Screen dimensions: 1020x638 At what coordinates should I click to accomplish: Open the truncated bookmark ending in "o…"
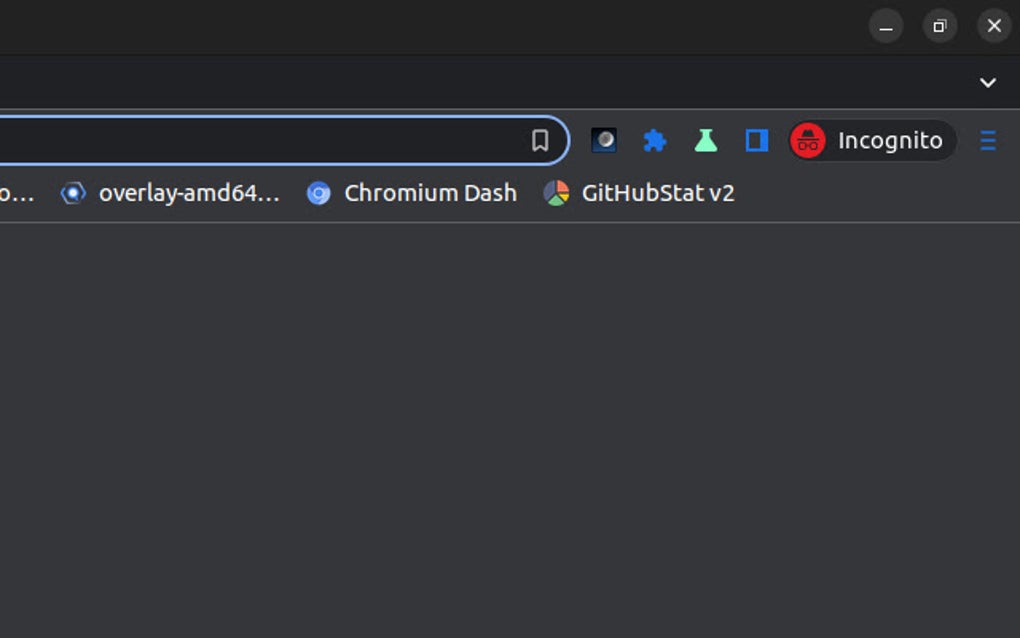[16, 193]
